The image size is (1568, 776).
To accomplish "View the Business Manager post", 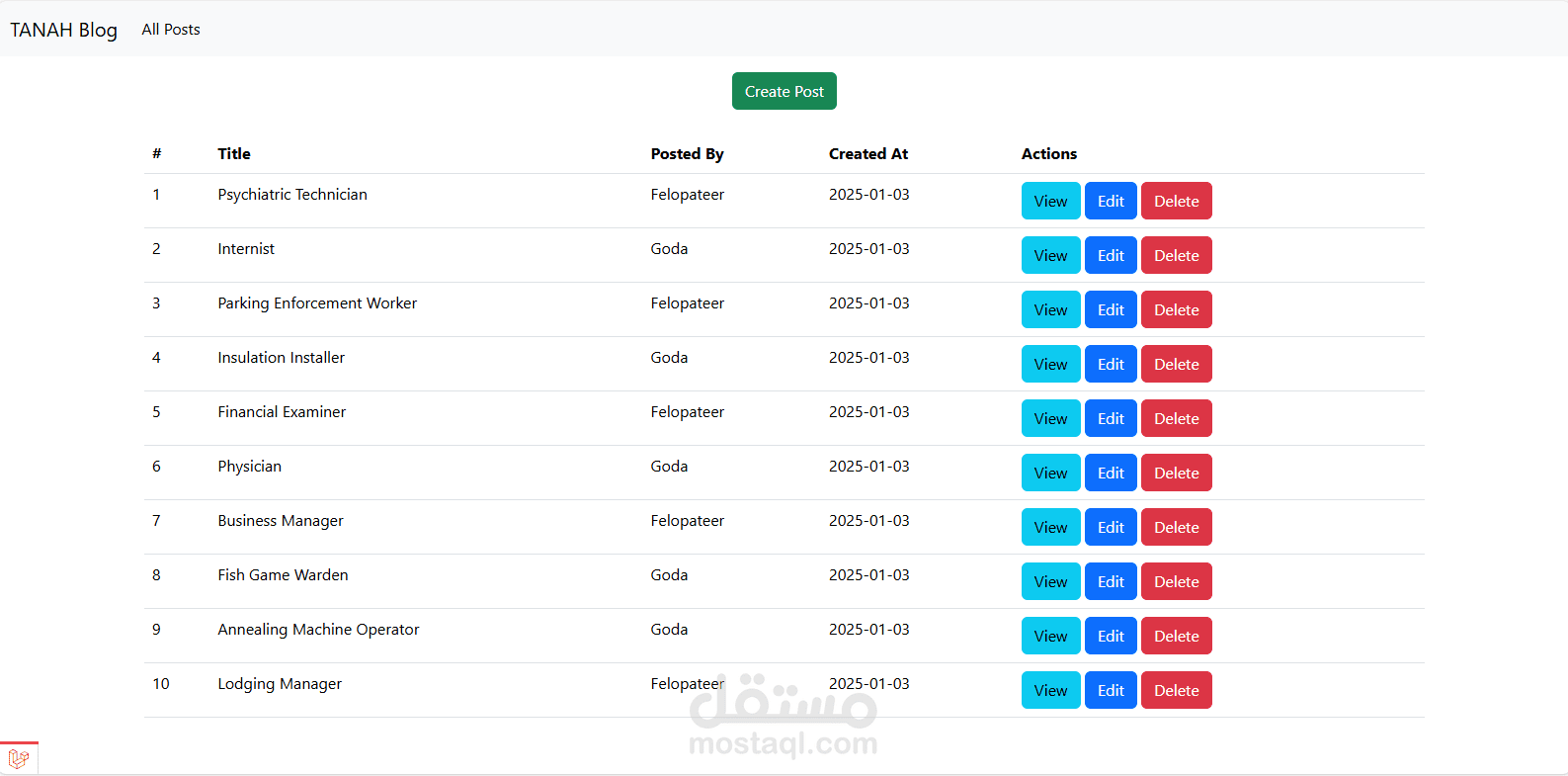I will 1050,527.
